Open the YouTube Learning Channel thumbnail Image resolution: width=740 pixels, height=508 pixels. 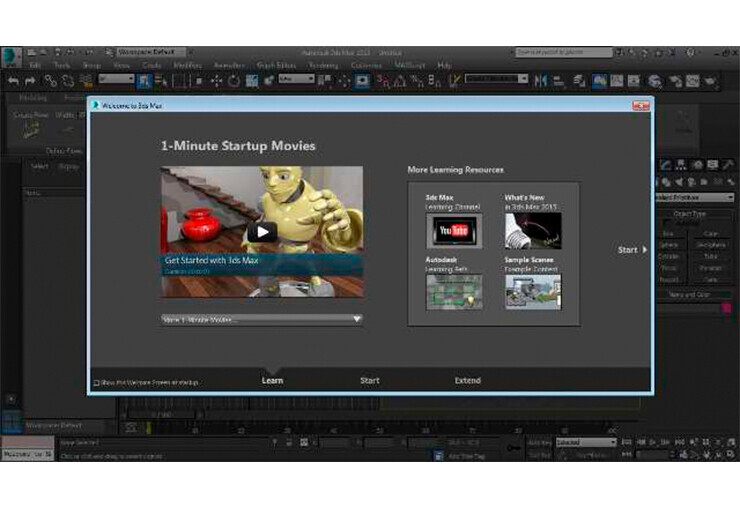(x=454, y=231)
